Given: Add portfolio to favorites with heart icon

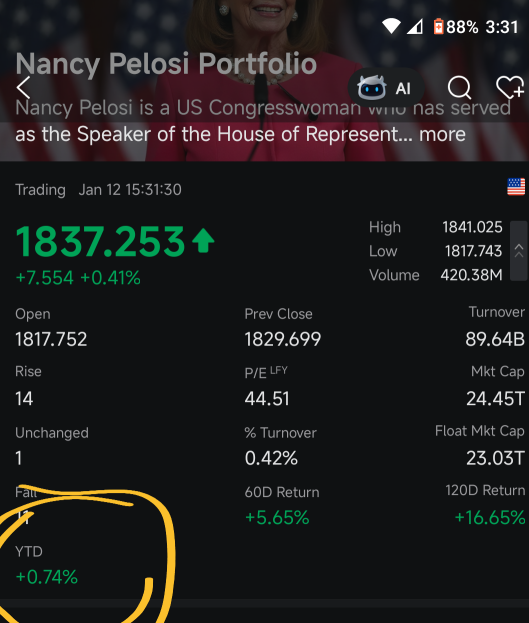Looking at the screenshot, I should click(x=510, y=87).
